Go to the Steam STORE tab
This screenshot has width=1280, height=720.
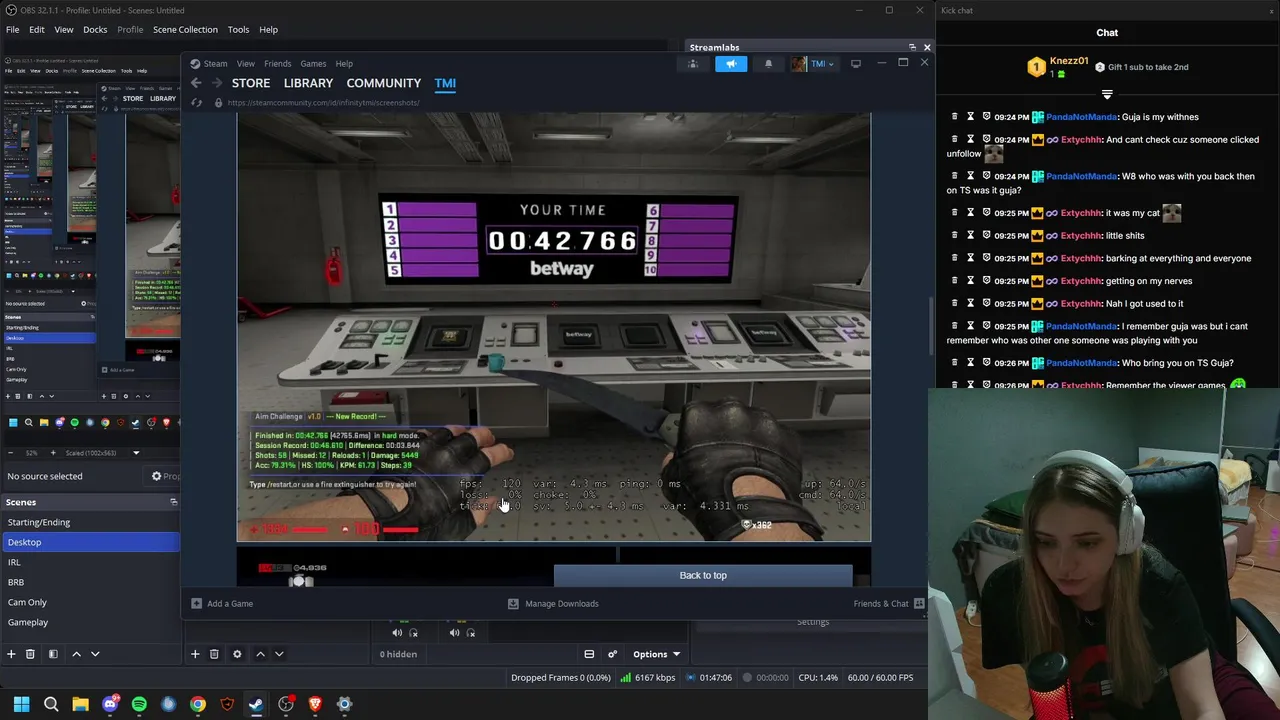click(x=251, y=83)
